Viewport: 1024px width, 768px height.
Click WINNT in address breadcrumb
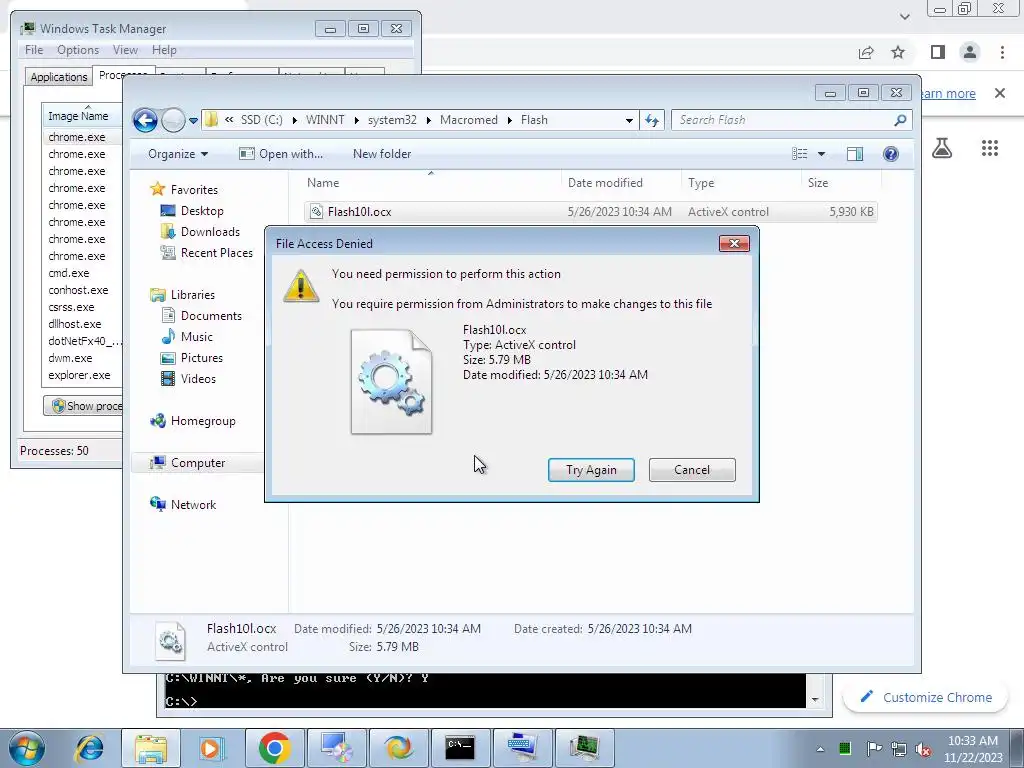coord(325,120)
